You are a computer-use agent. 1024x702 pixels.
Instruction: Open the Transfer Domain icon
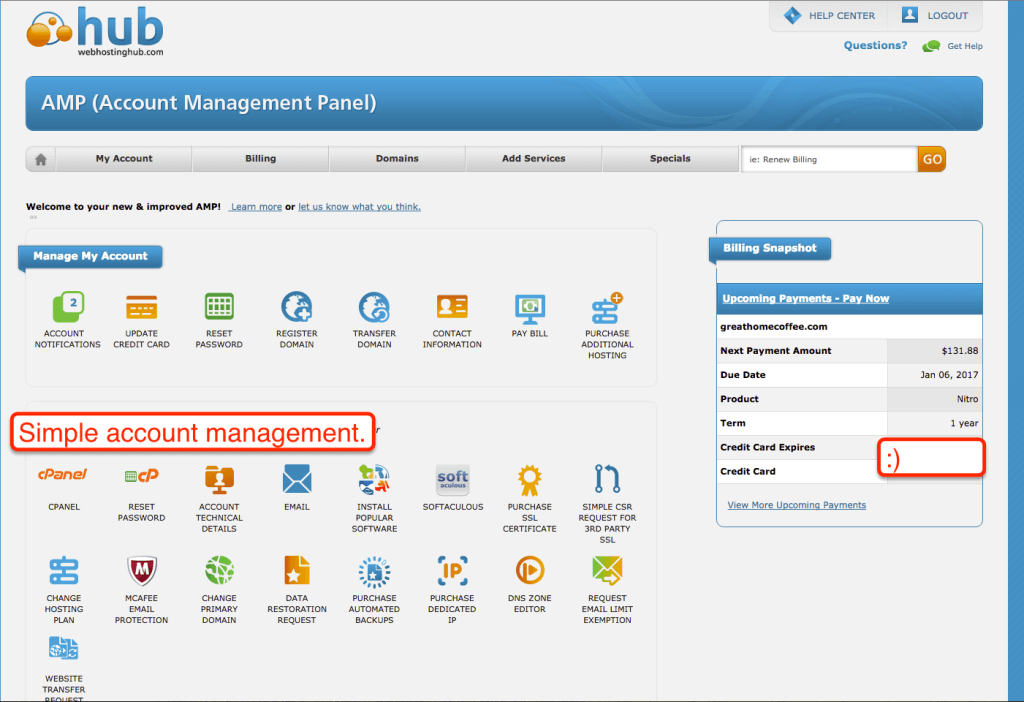click(x=374, y=307)
